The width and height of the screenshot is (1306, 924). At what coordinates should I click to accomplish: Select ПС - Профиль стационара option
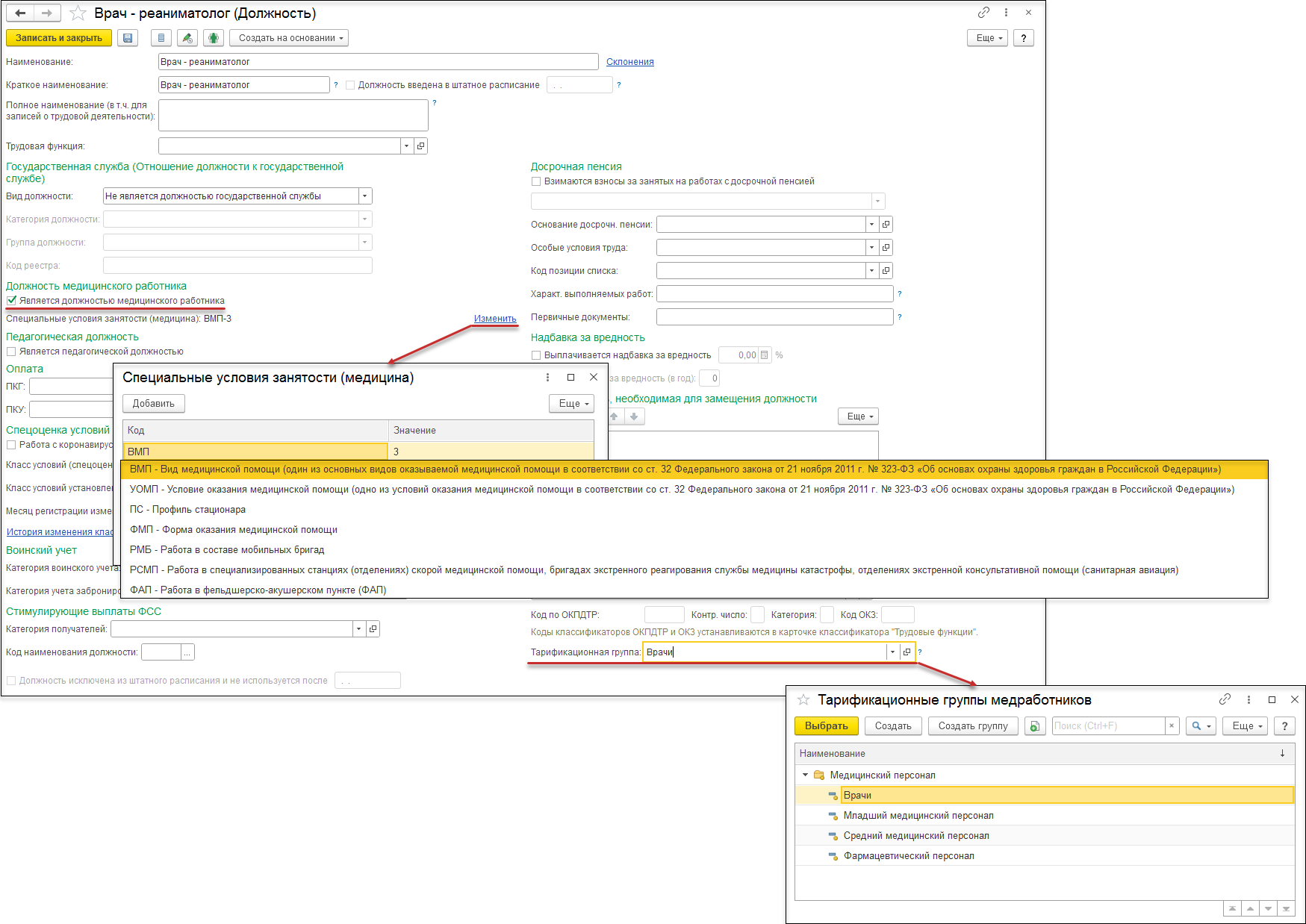[x=694, y=510]
